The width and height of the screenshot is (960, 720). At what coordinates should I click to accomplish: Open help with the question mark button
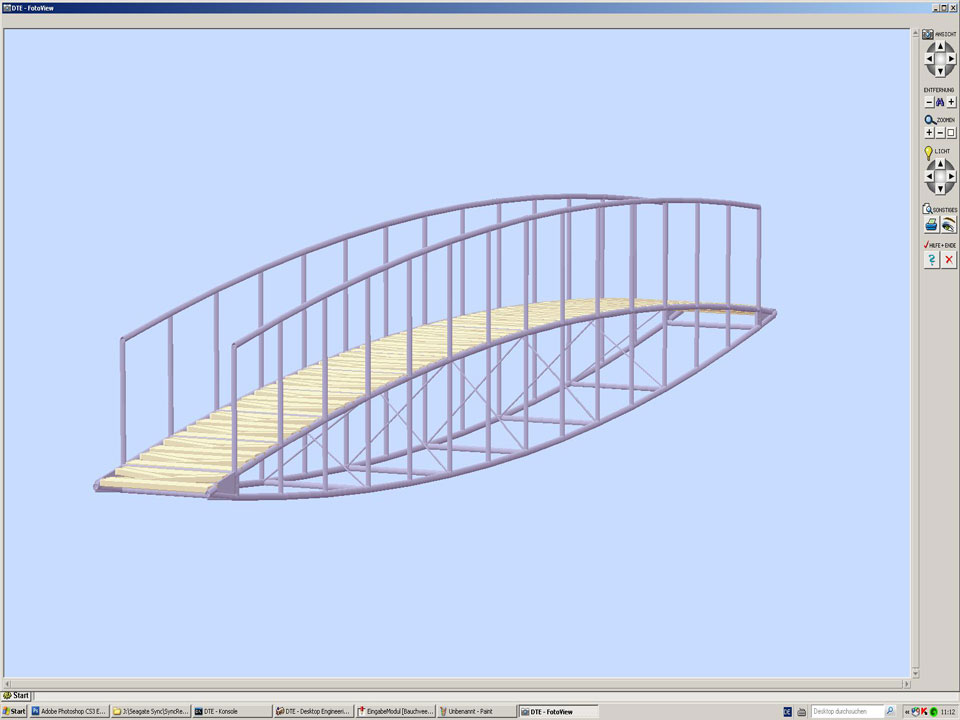coord(931,260)
